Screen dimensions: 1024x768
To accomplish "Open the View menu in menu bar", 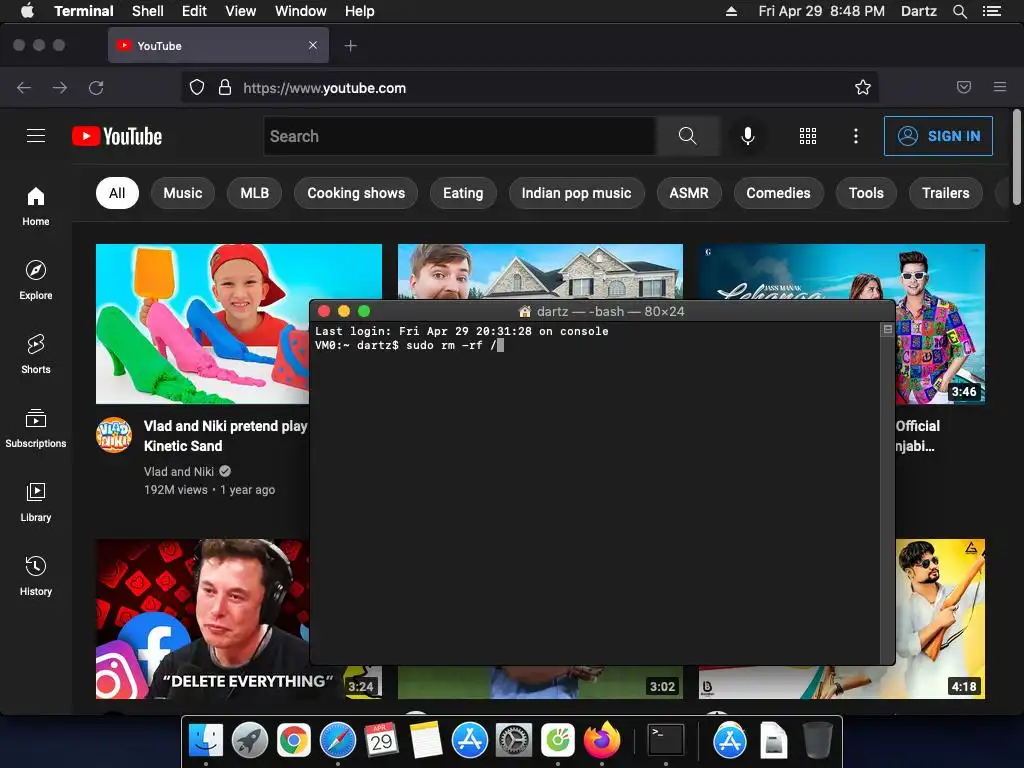I will pyautogui.click(x=240, y=11).
